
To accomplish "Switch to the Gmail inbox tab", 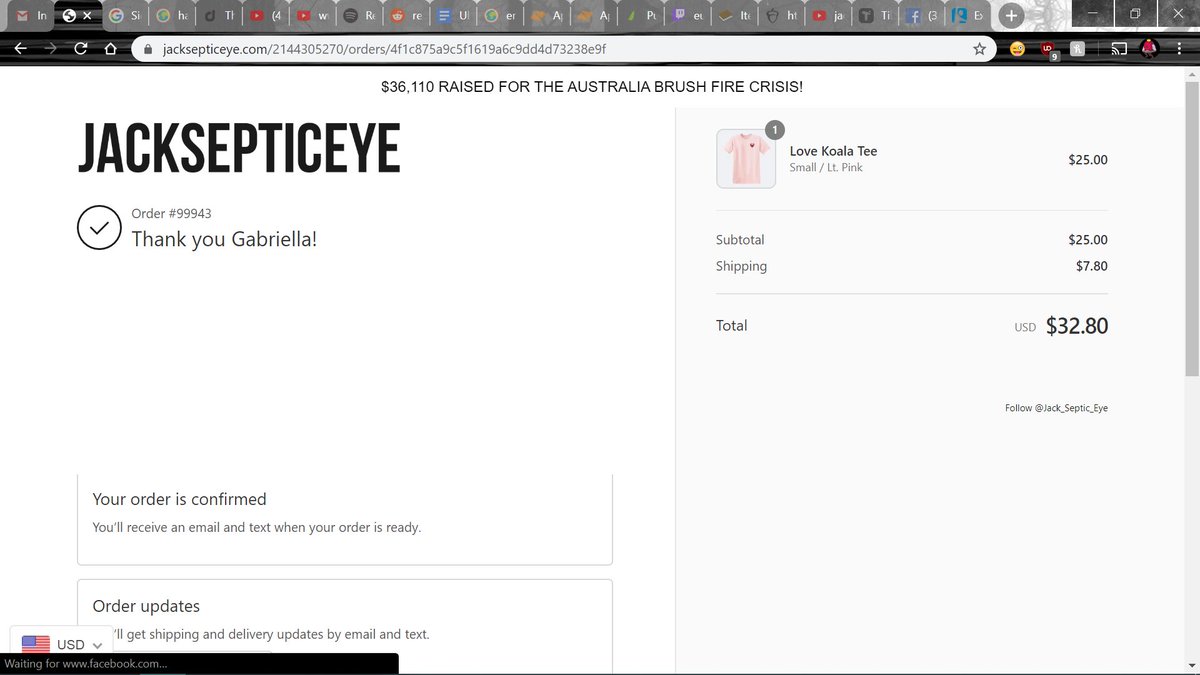I will [29, 16].
